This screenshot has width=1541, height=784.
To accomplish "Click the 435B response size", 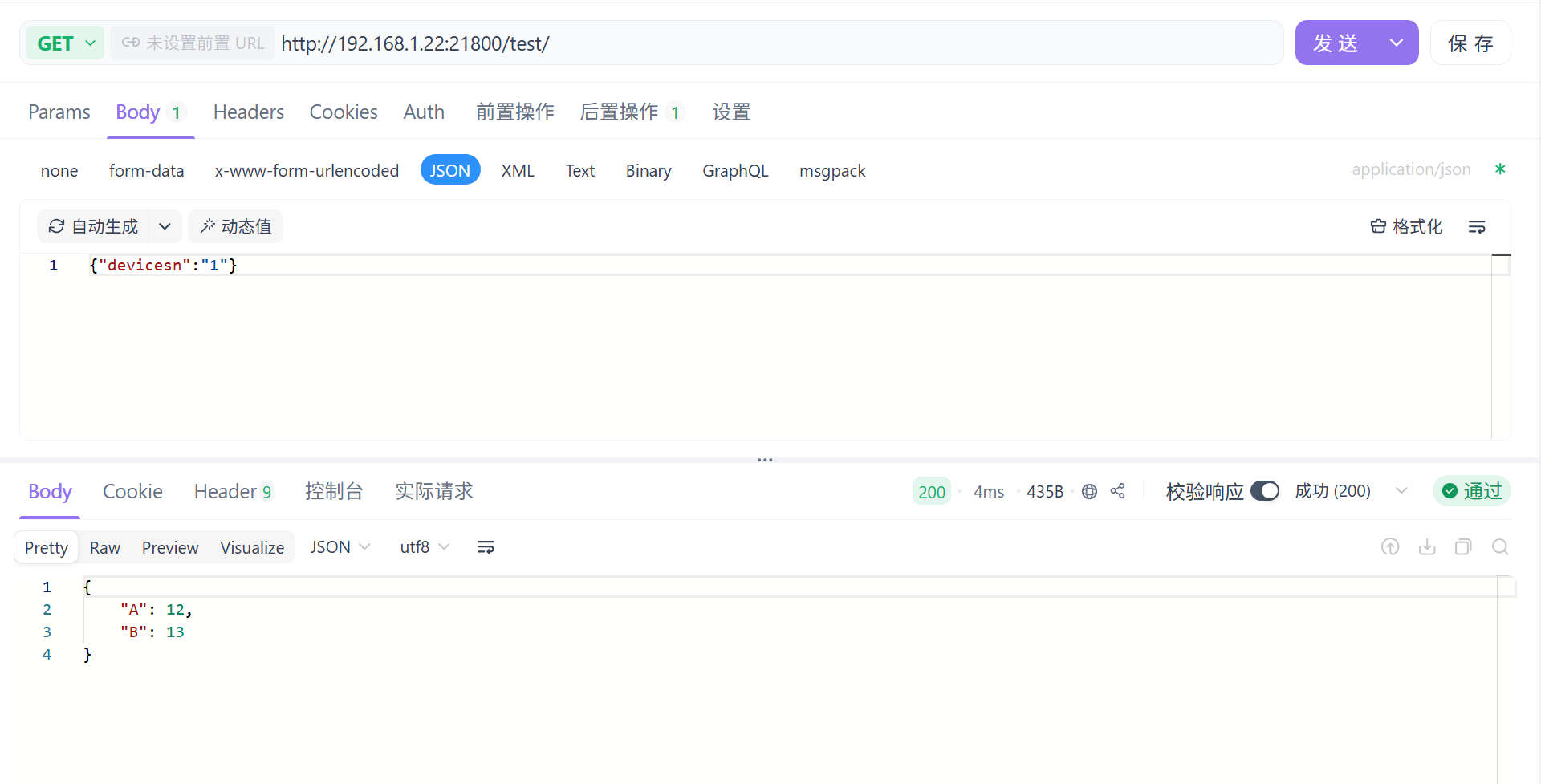I will click(1045, 491).
